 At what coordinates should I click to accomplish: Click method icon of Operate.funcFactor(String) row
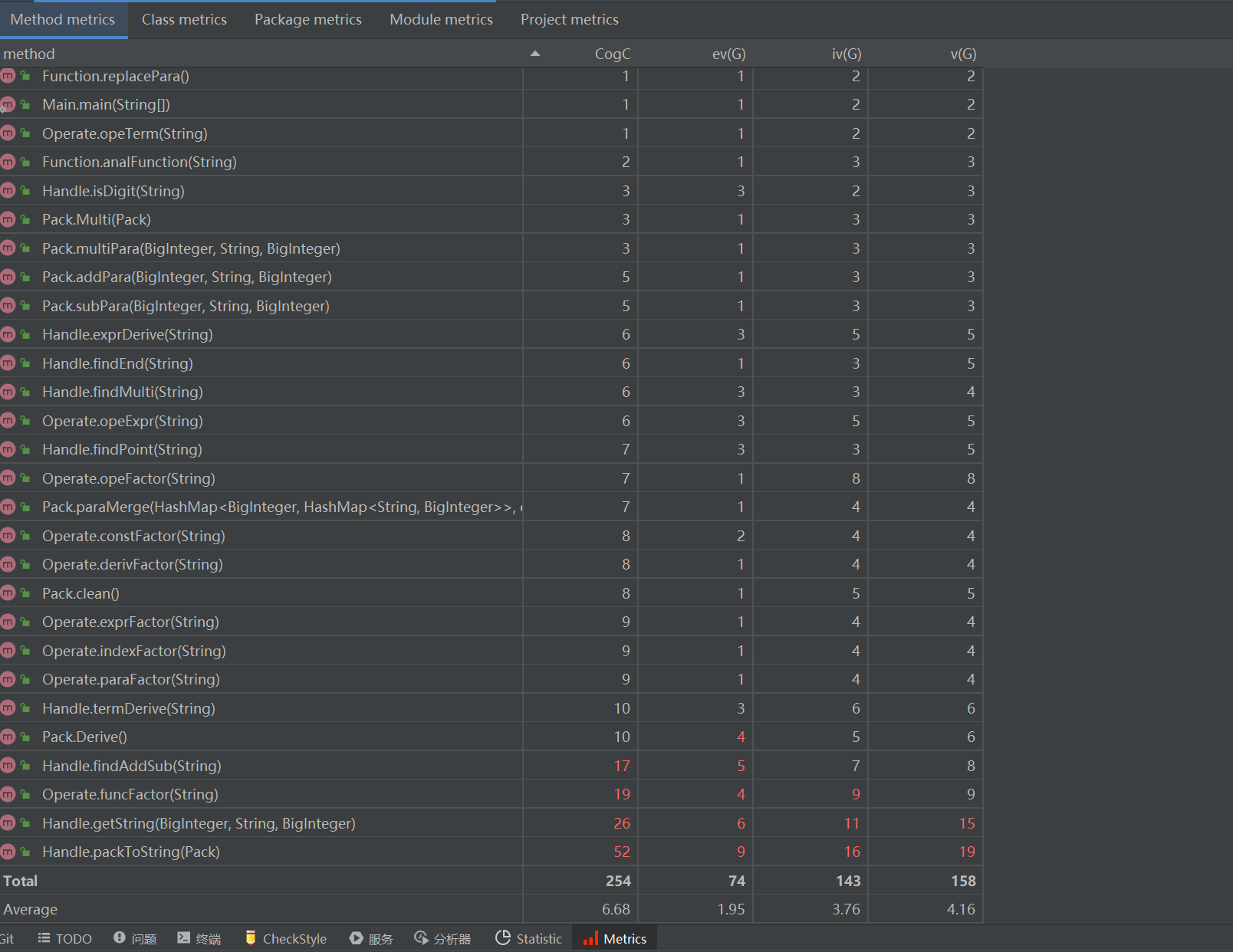[8, 793]
